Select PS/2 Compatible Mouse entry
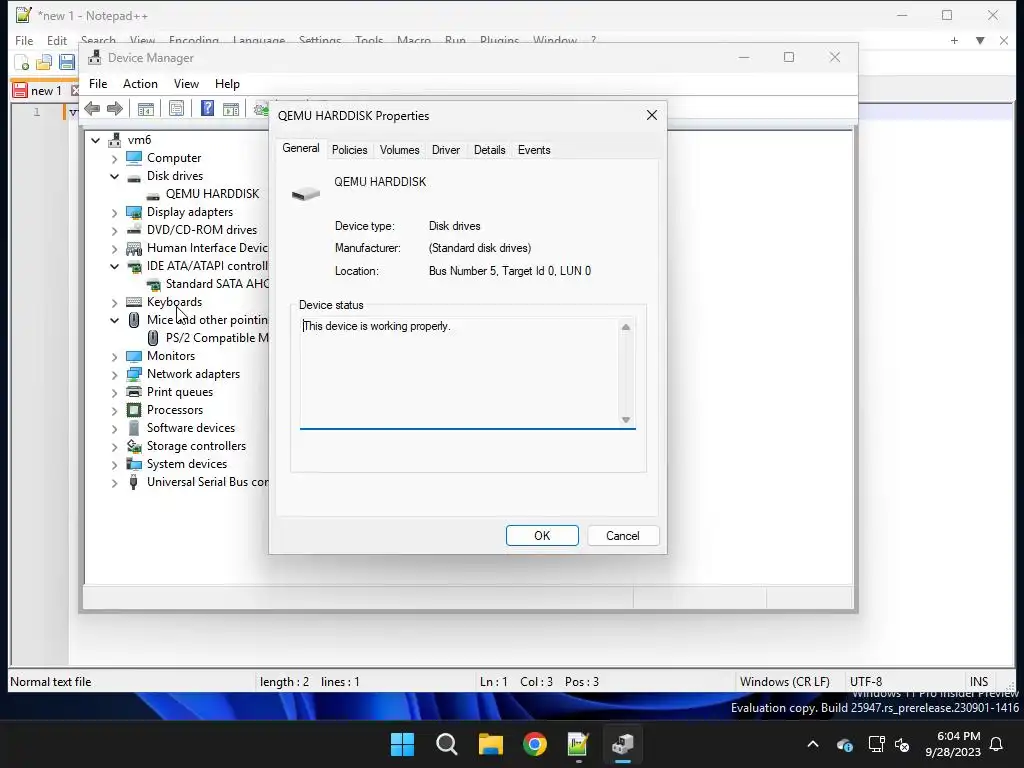 [x=217, y=338]
